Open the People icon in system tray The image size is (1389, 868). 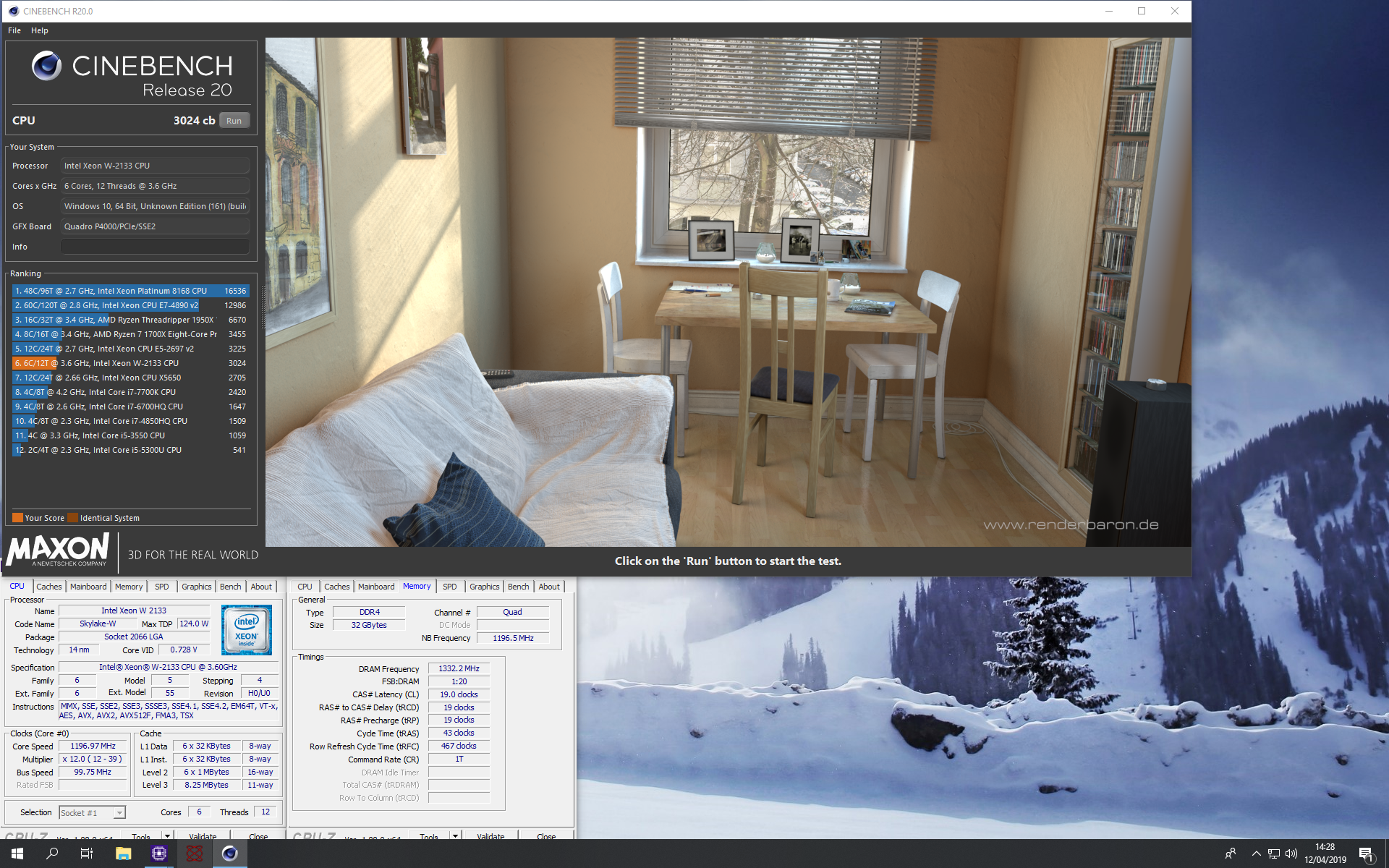(x=1230, y=854)
